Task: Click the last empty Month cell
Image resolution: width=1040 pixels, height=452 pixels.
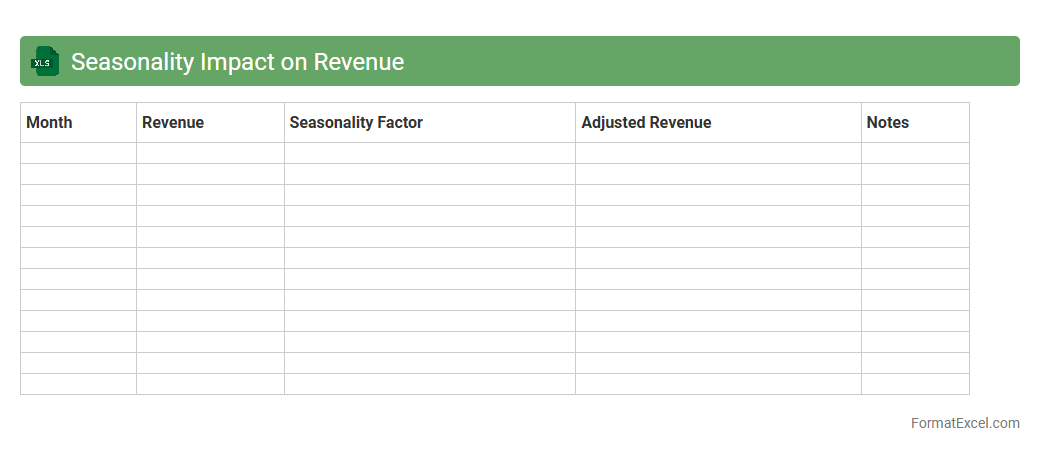Action: (x=78, y=384)
